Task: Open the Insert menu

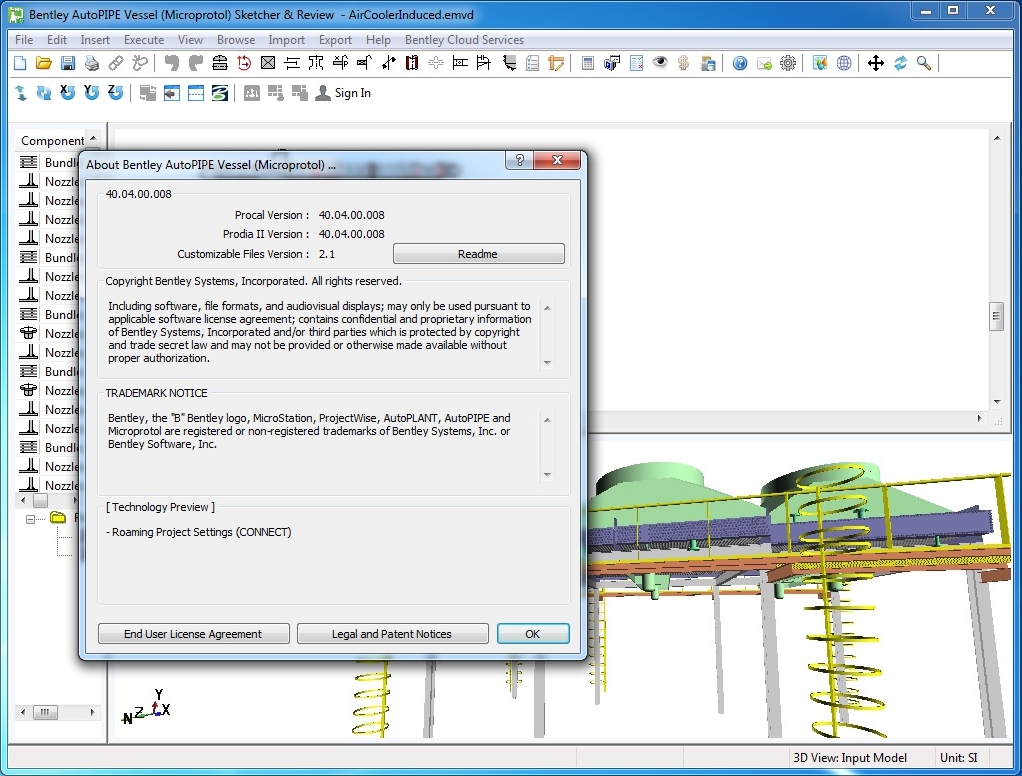Action: tap(95, 40)
